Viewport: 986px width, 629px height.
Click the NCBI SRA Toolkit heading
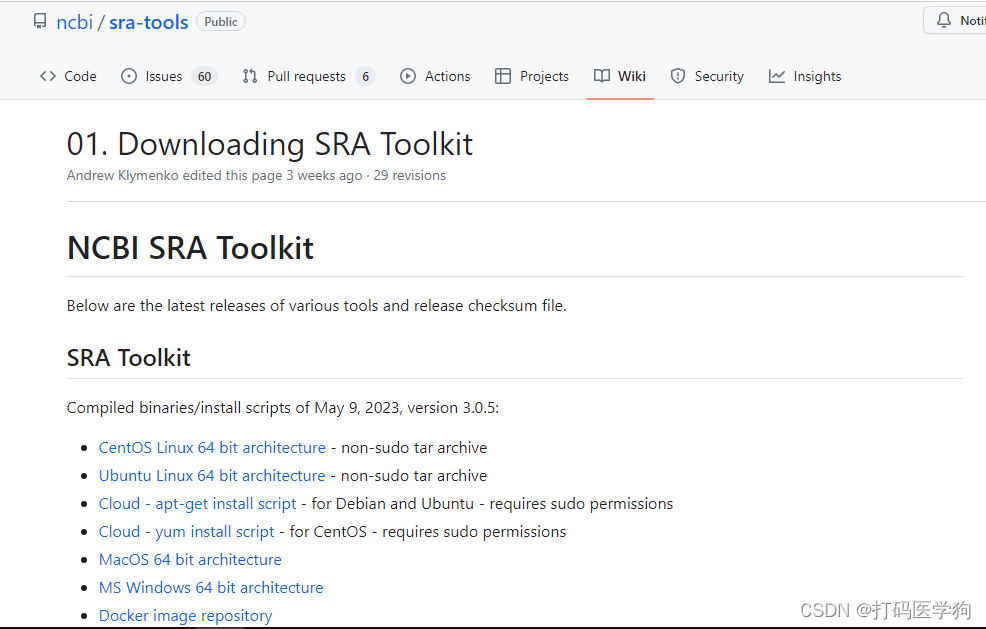tap(190, 248)
